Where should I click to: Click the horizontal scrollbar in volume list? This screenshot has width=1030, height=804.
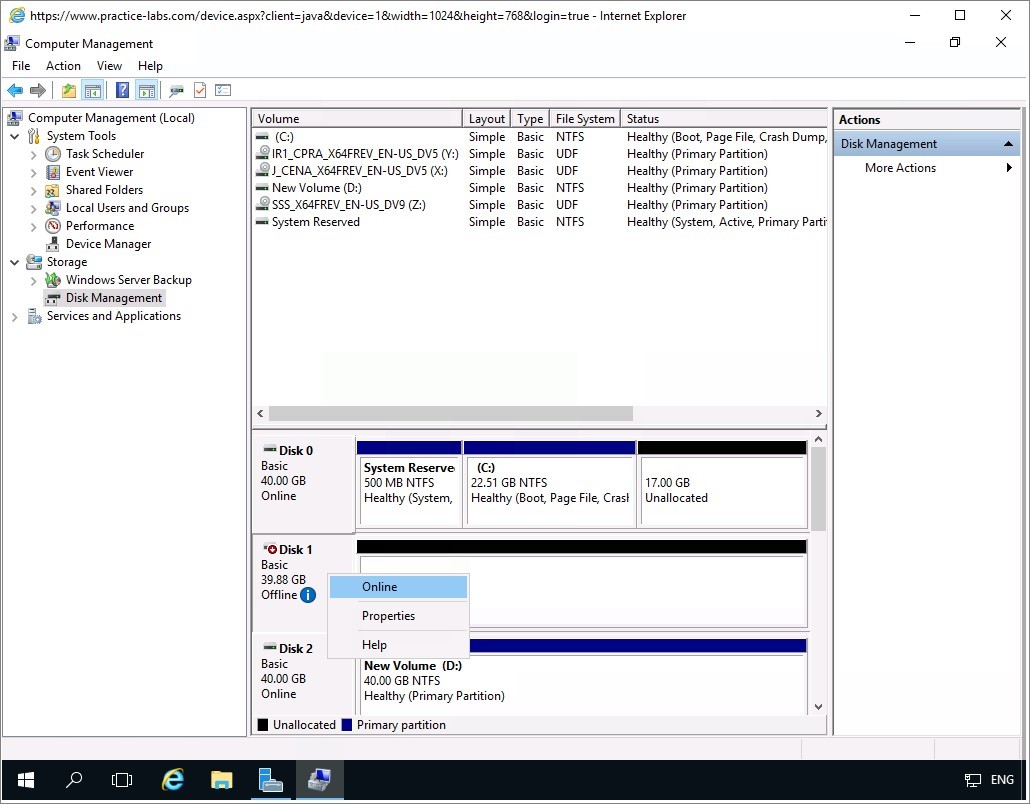450,413
